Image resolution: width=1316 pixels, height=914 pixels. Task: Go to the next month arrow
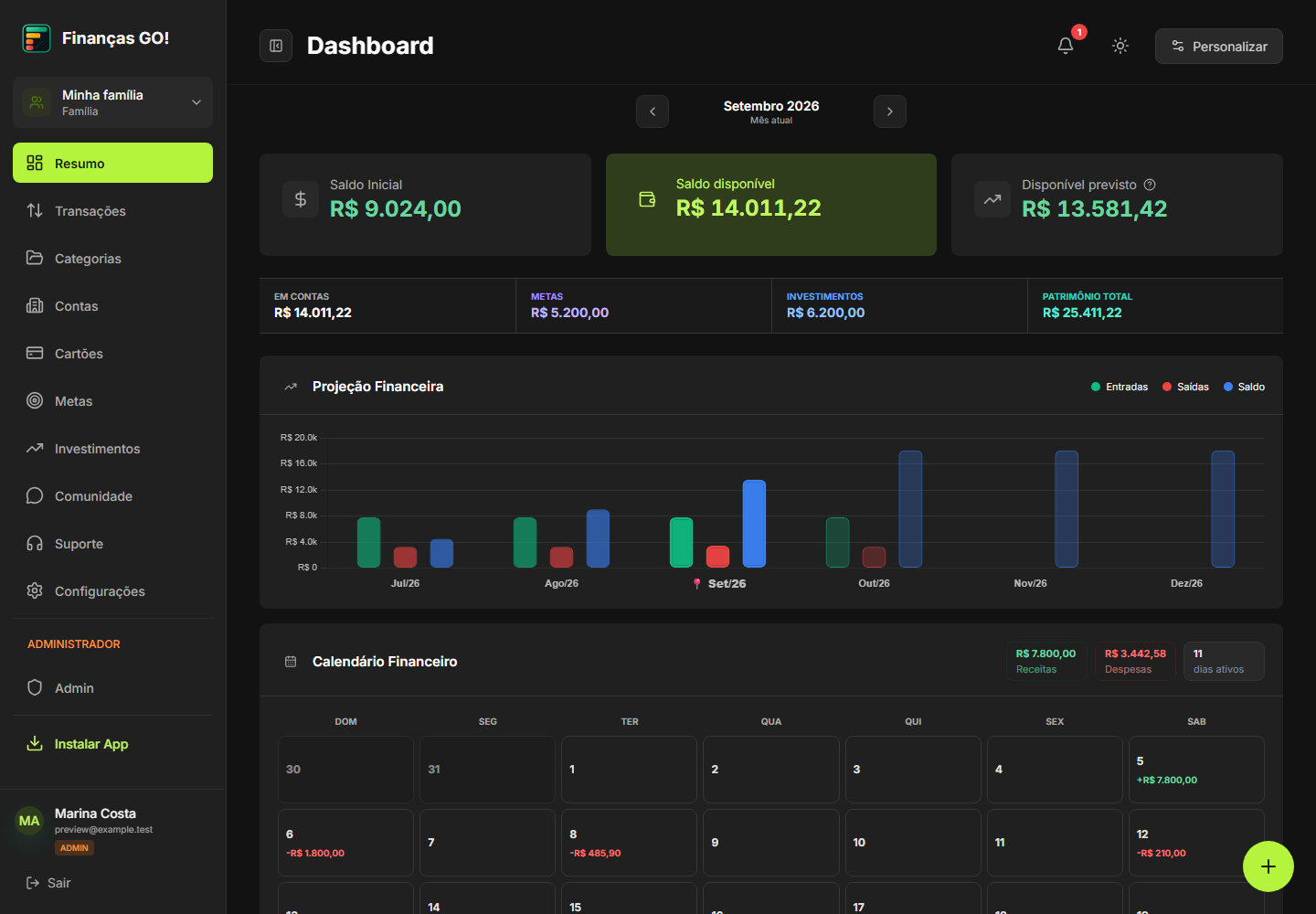coord(890,112)
